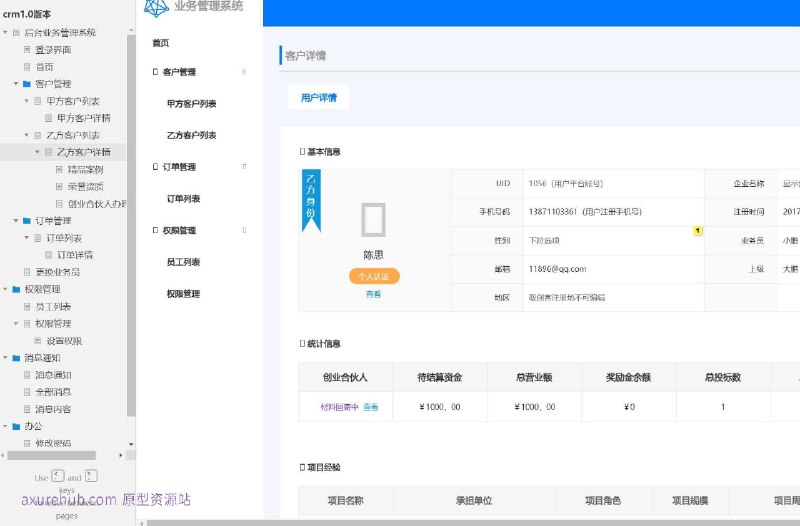Collapse the 办公 tree folder
Screen dimensions: 800x526
(x=5, y=426)
